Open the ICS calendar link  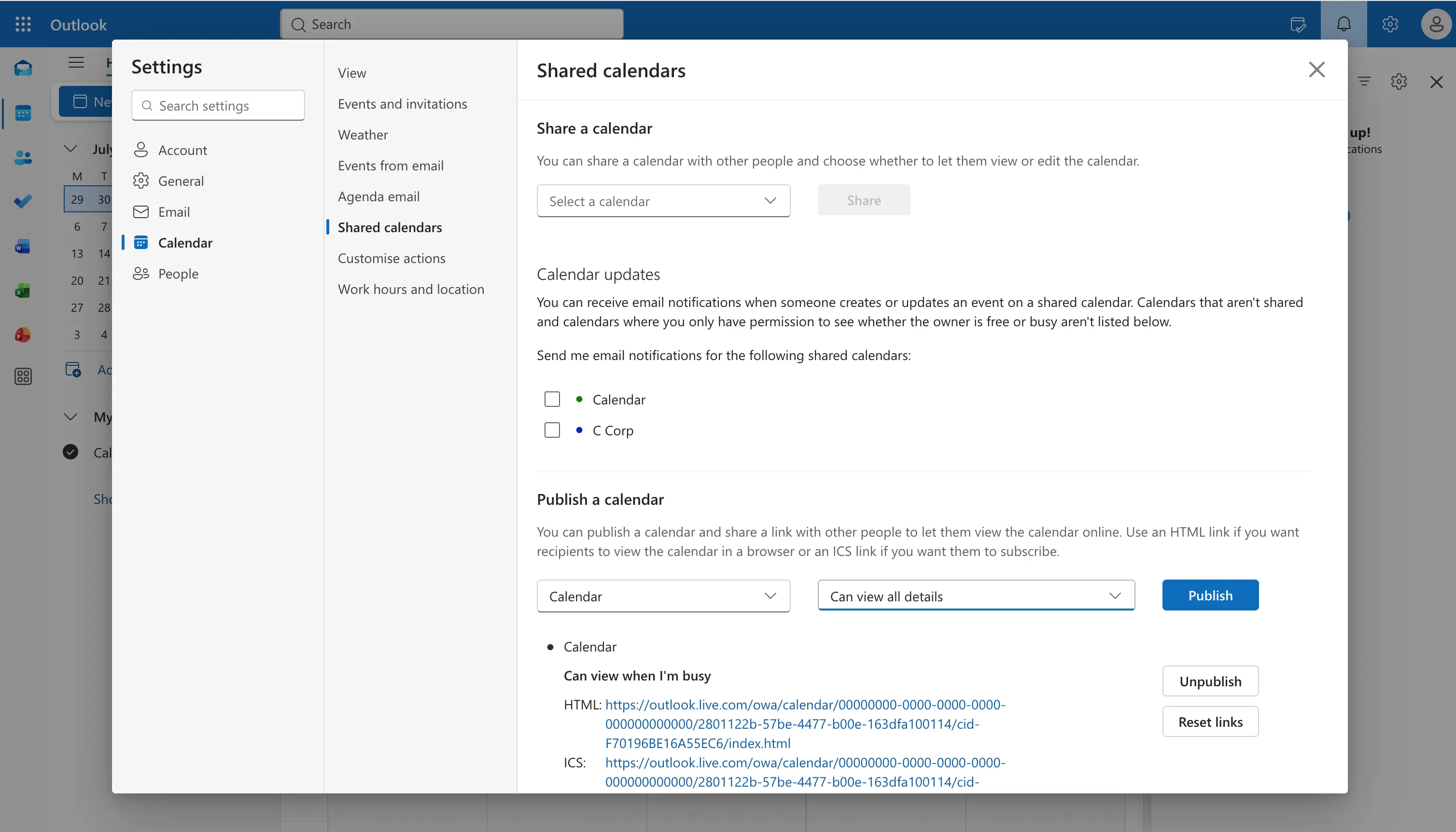[805, 772]
